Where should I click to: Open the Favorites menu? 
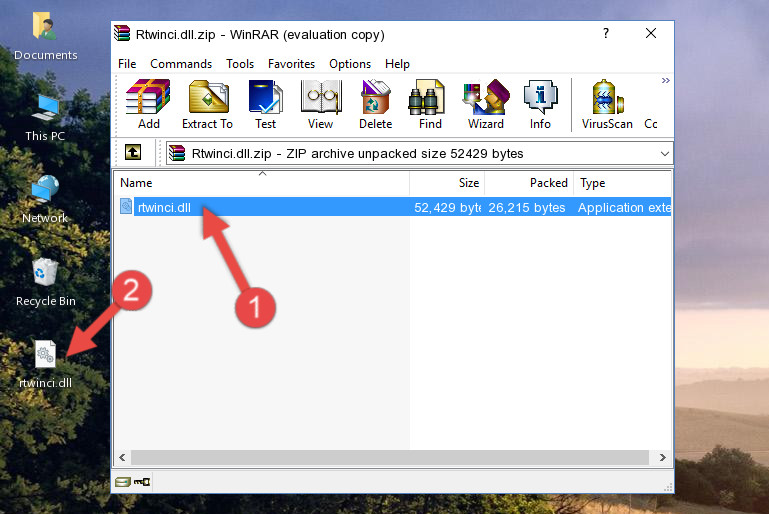pyautogui.click(x=291, y=64)
